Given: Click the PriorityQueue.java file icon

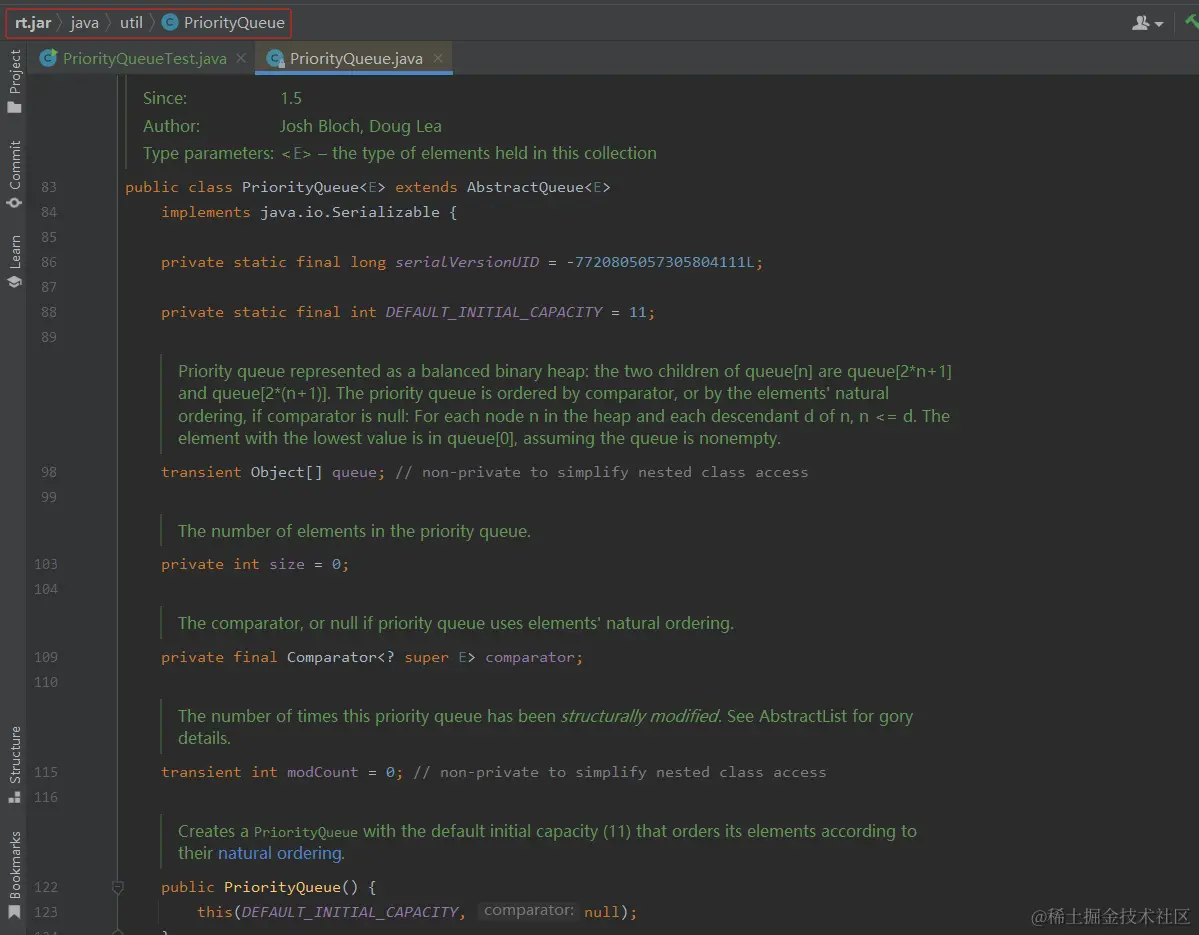Looking at the screenshot, I should point(275,58).
